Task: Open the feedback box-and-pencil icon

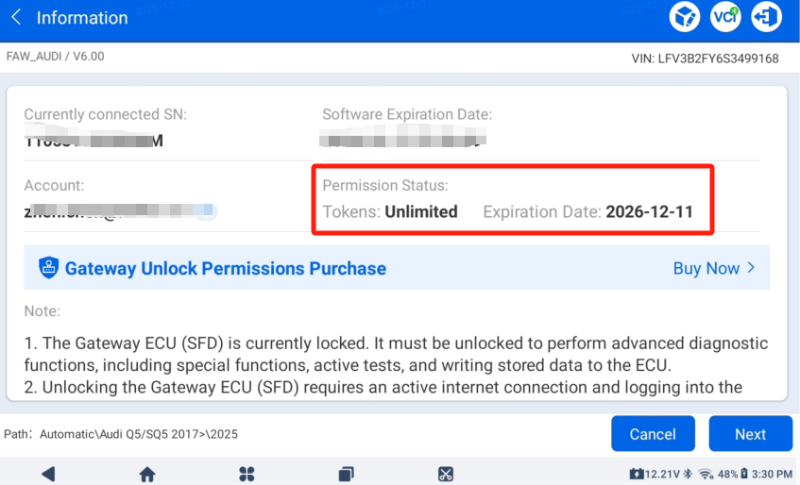Action: [685, 17]
